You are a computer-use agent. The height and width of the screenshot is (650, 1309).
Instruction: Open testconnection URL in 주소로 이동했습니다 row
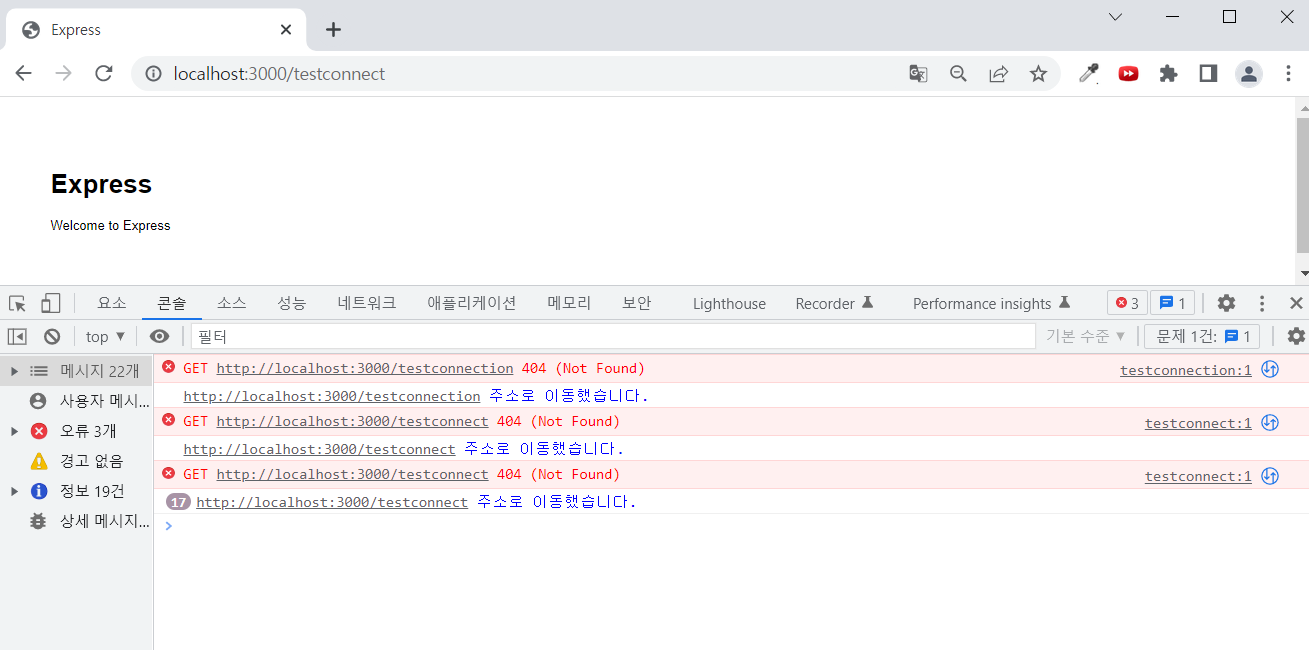[x=332, y=396]
